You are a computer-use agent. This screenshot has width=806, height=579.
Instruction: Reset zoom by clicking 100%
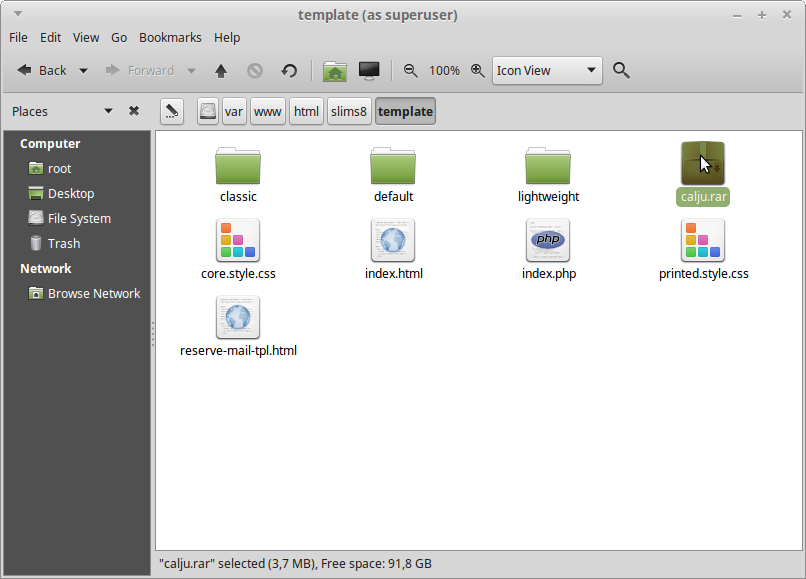(444, 70)
